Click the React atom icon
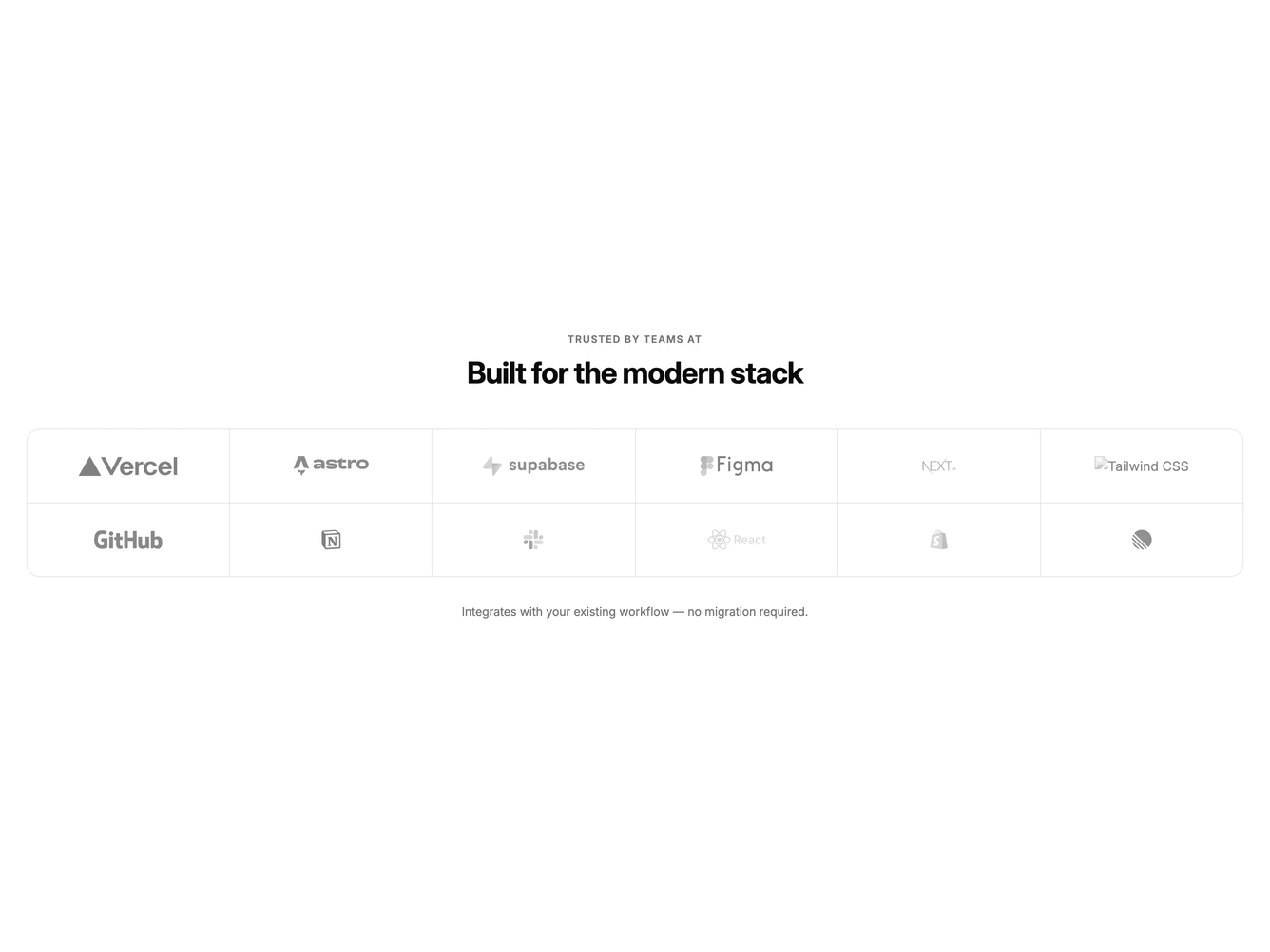The image size is (1270, 952). (x=719, y=540)
